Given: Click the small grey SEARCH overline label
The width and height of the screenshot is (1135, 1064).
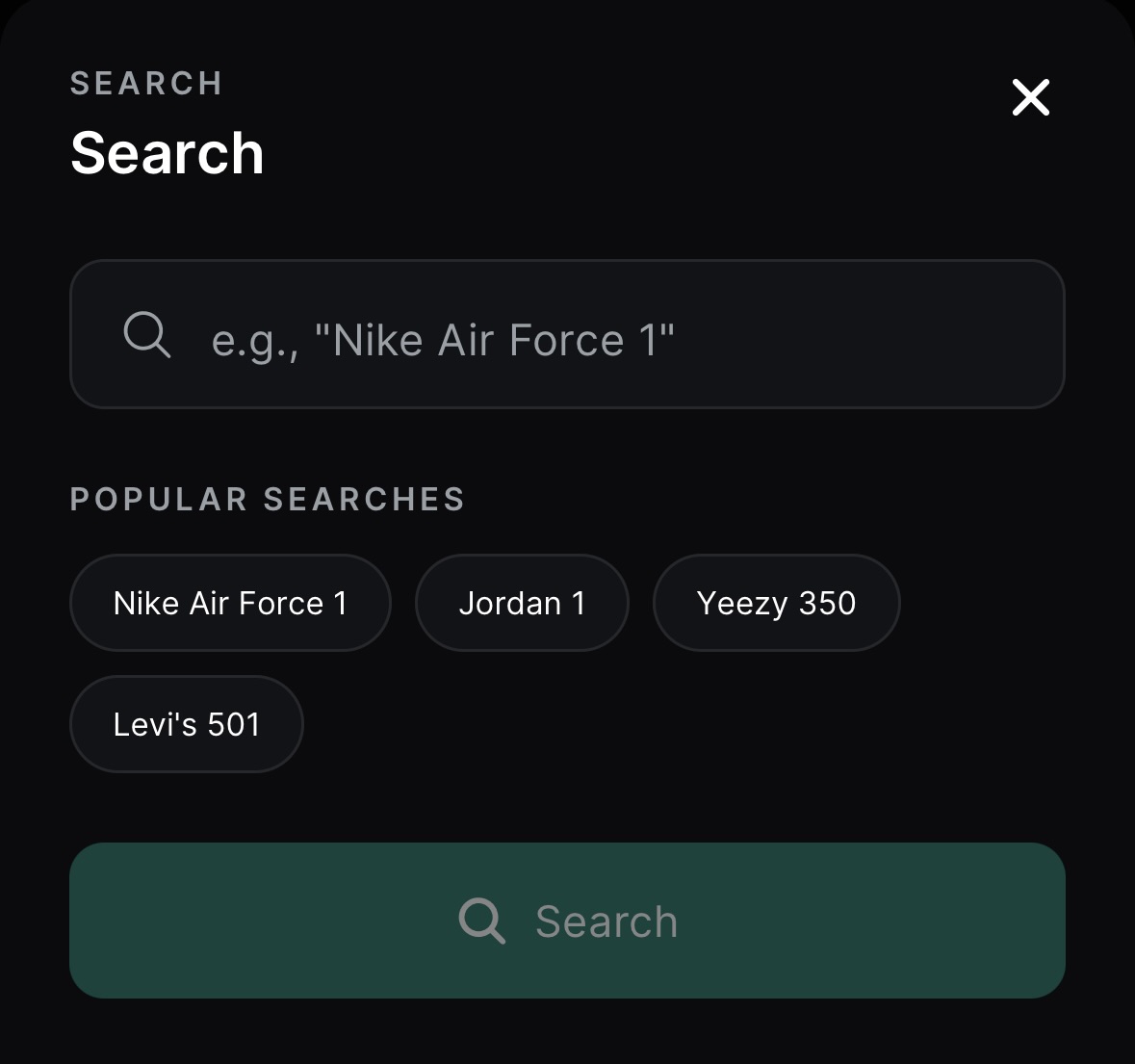Looking at the screenshot, I should pyautogui.click(x=146, y=84).
